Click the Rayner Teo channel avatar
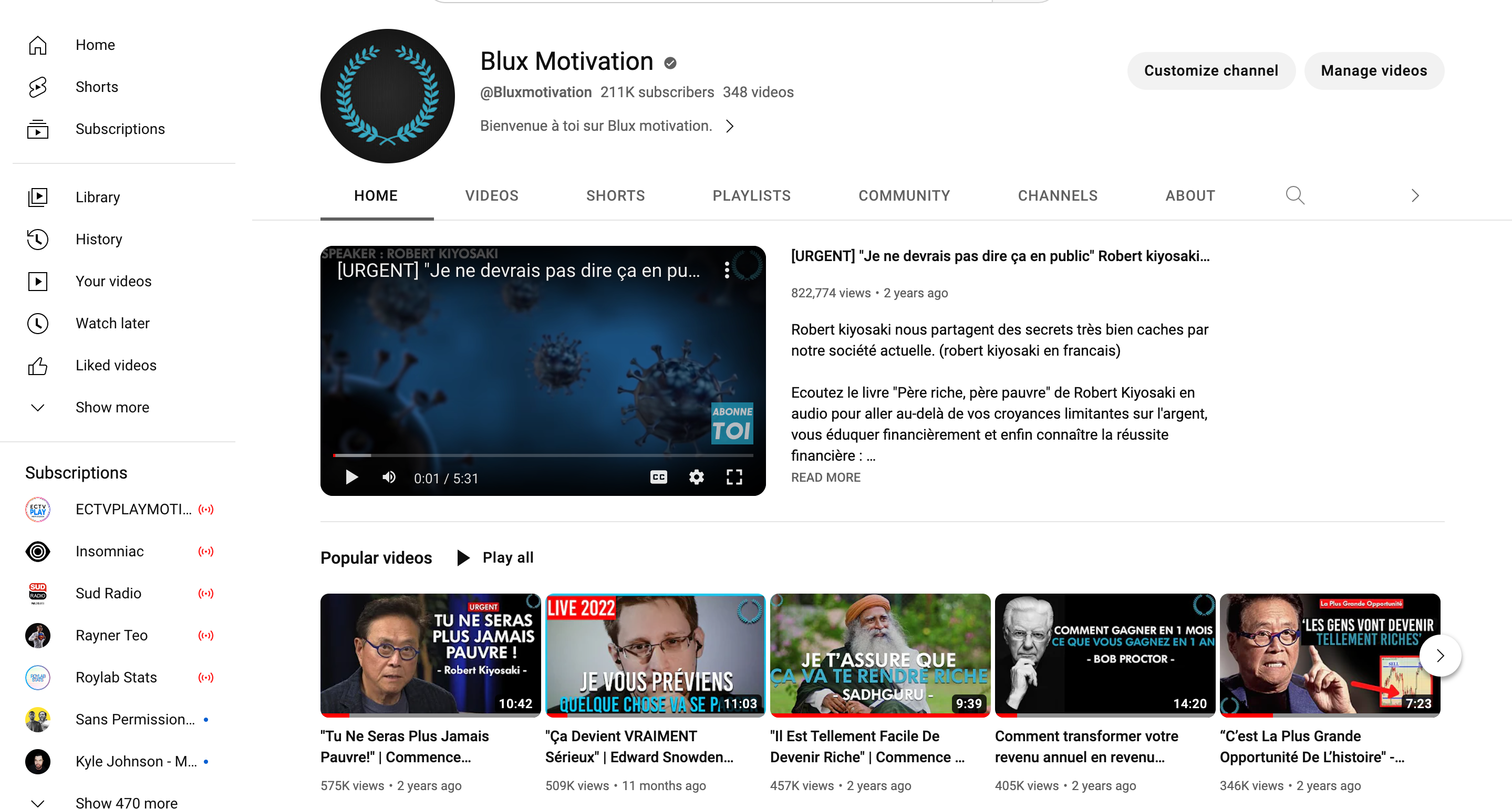This screenshot has width=1512, height=809. (38, 636)
